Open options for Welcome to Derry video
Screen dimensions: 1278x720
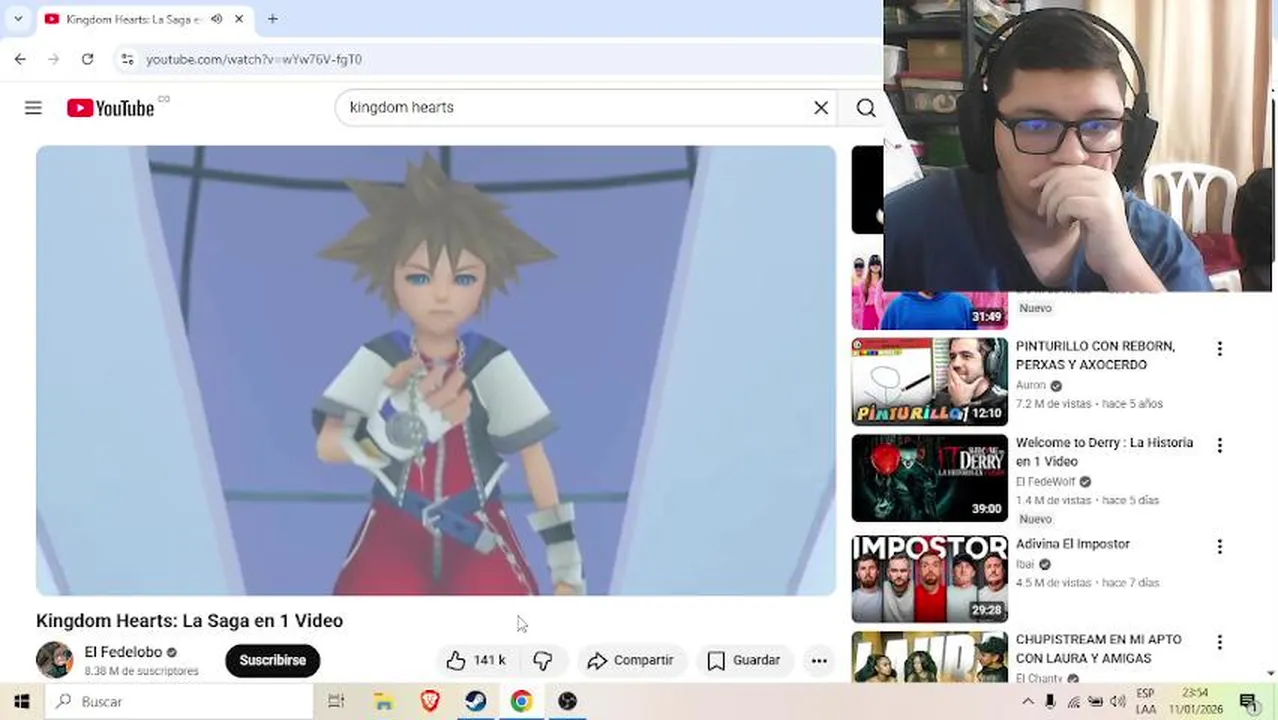1219,445
